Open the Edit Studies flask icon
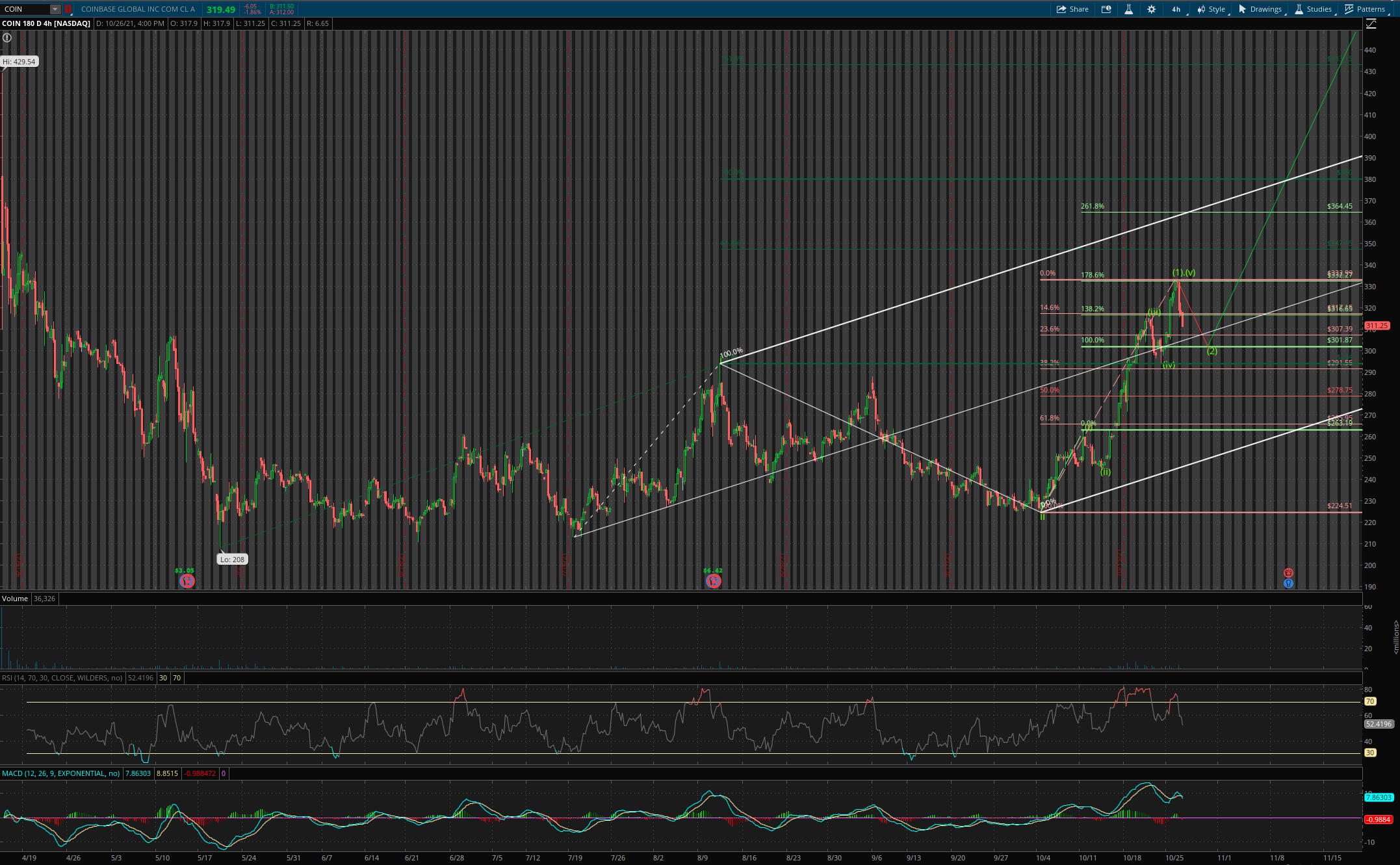The width and height of the screenshot is (1400, 865). click(1129, 9)
